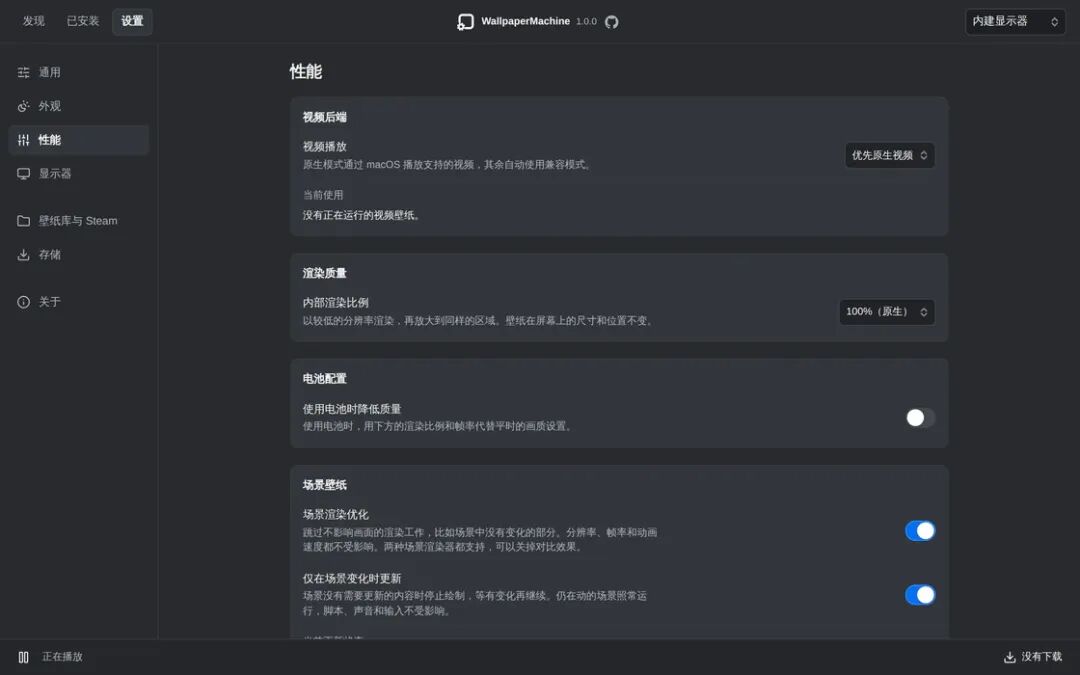Switch to the 发现 tab
This screenshot has height=675, width=1080.
(x=34, y=21)
